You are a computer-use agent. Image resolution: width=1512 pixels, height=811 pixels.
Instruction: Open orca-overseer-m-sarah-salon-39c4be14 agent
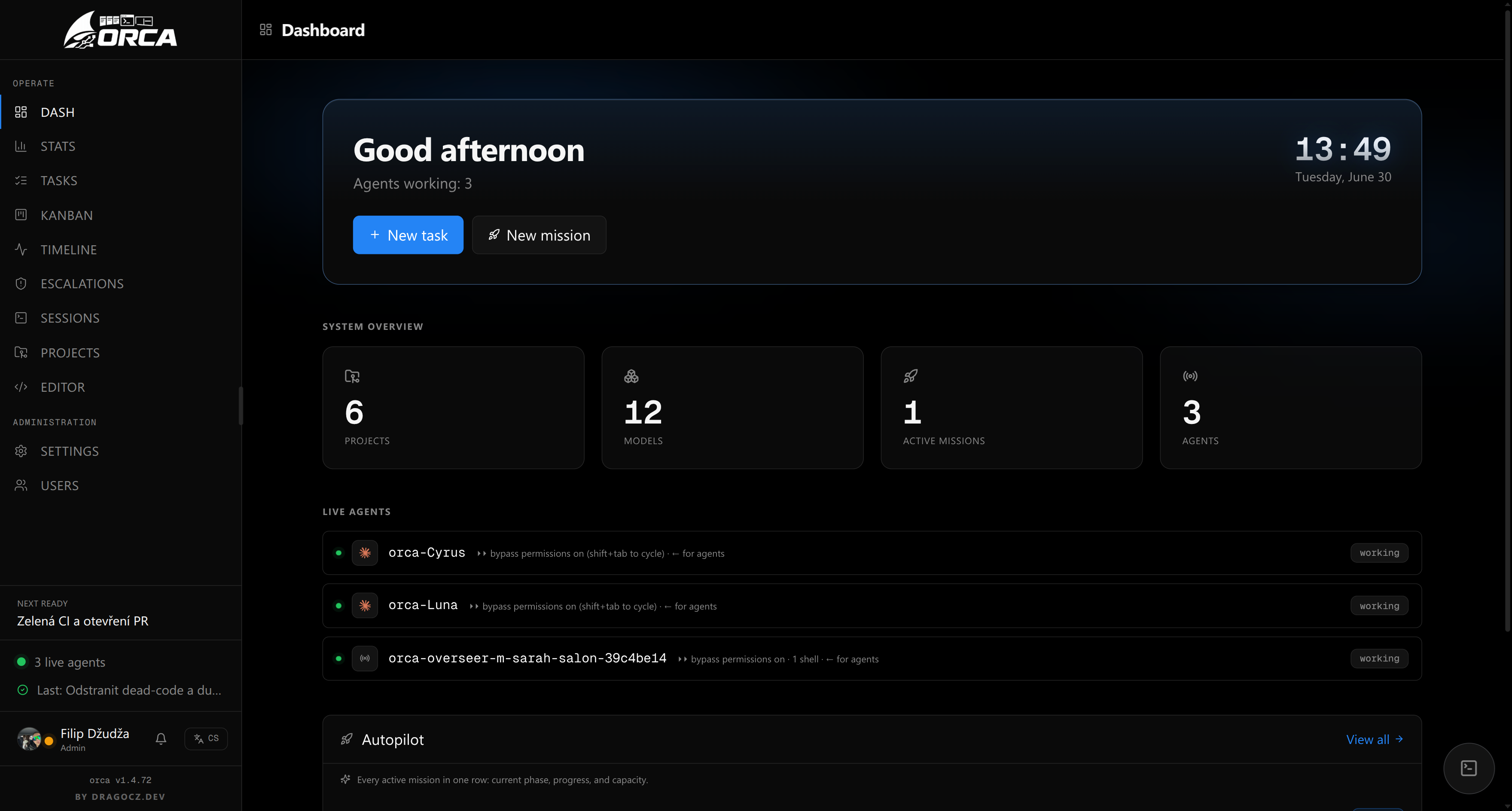click(x=872, y=659)
